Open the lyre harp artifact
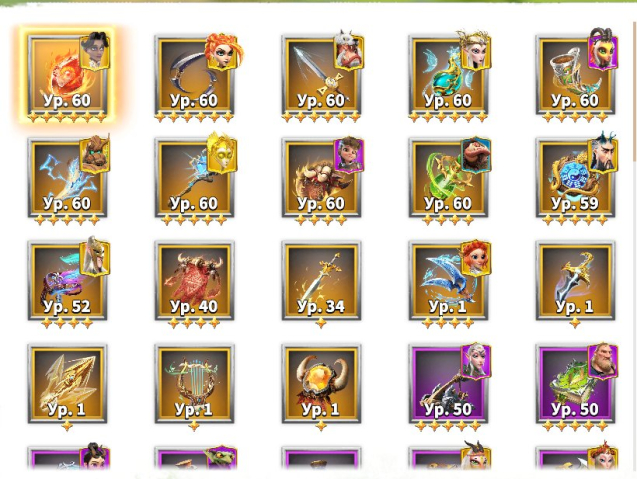Screen dimensions: 637x479 tap(195, 384)
